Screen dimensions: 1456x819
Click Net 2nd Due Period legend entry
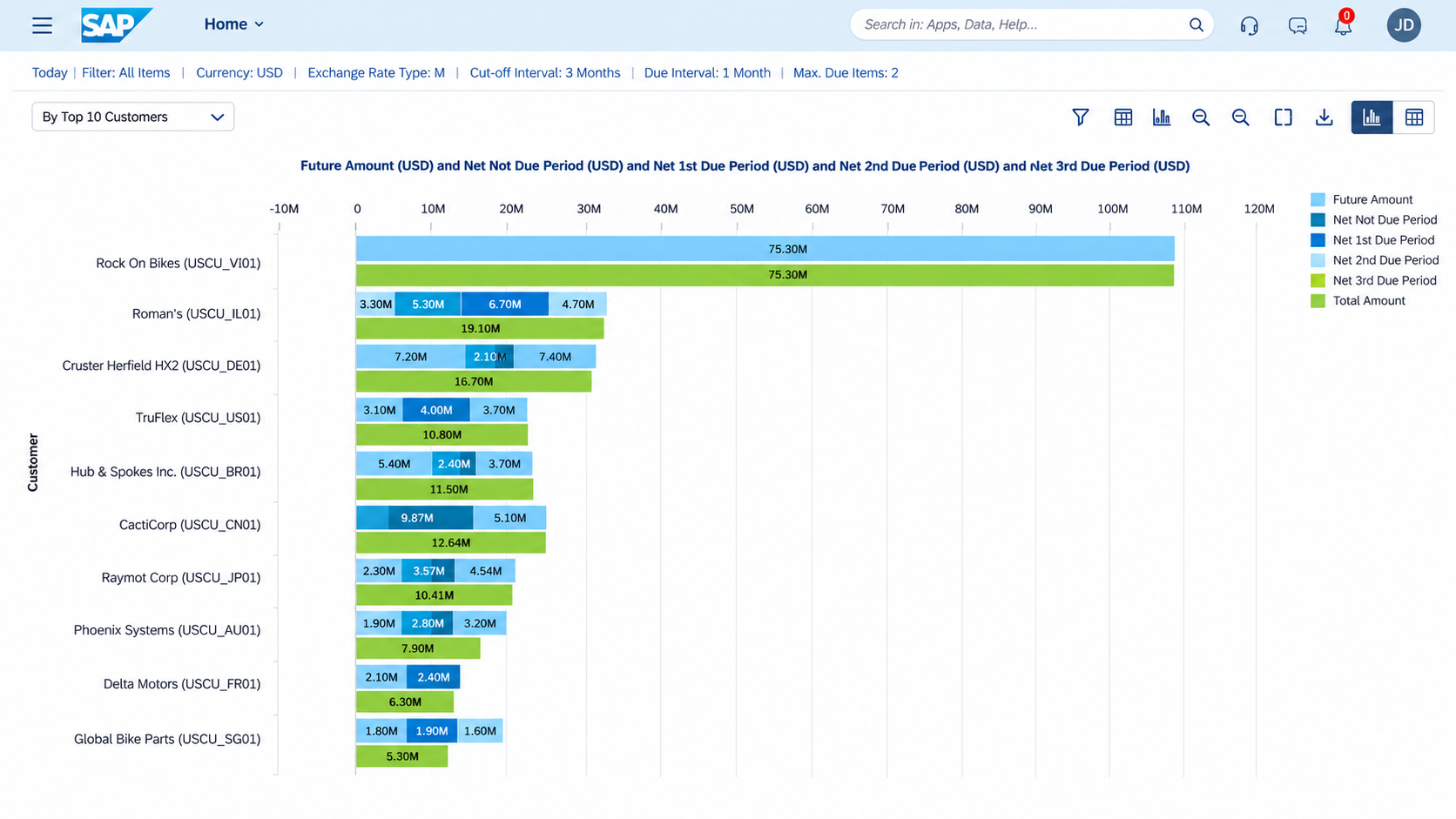(x=1375, y=260)
